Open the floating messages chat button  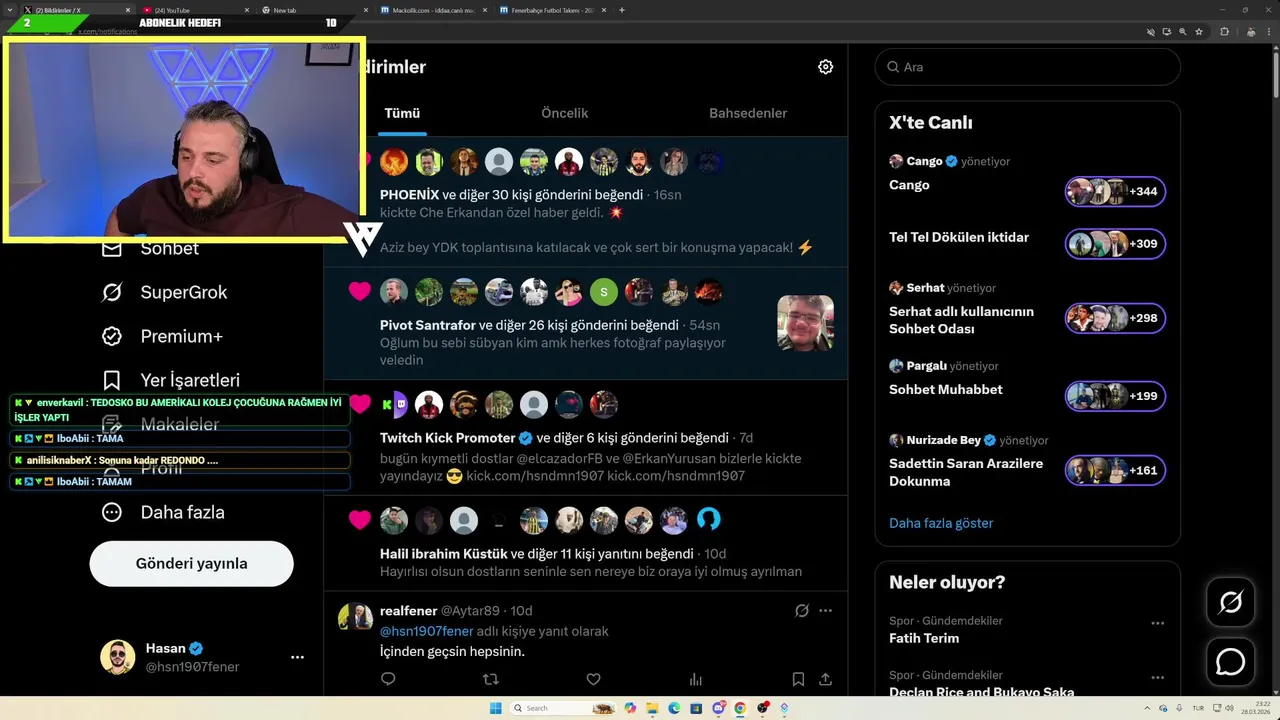click(1230, 662)
